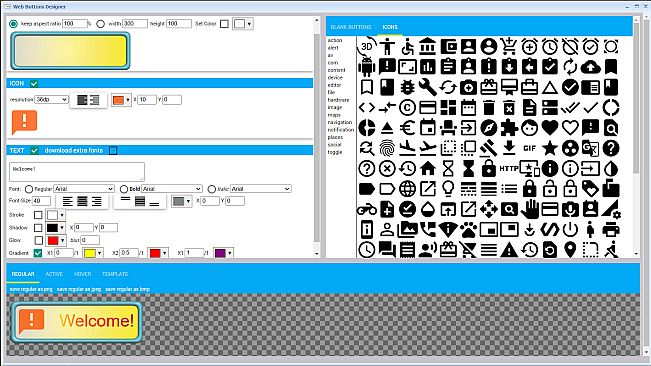This screenshot has width=651, height=366.
Task: Select the 3D rotation icon
Action: (367, 46)
